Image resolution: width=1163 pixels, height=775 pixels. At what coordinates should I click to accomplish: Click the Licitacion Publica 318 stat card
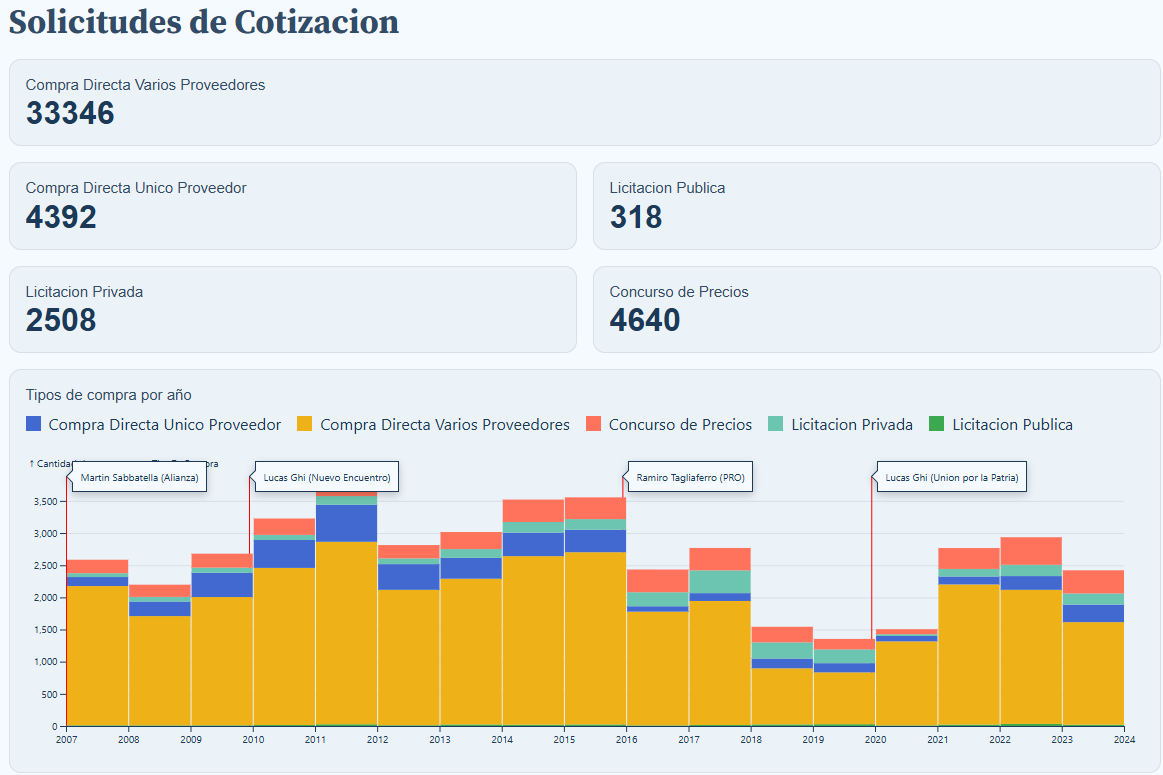click(877, 206)
